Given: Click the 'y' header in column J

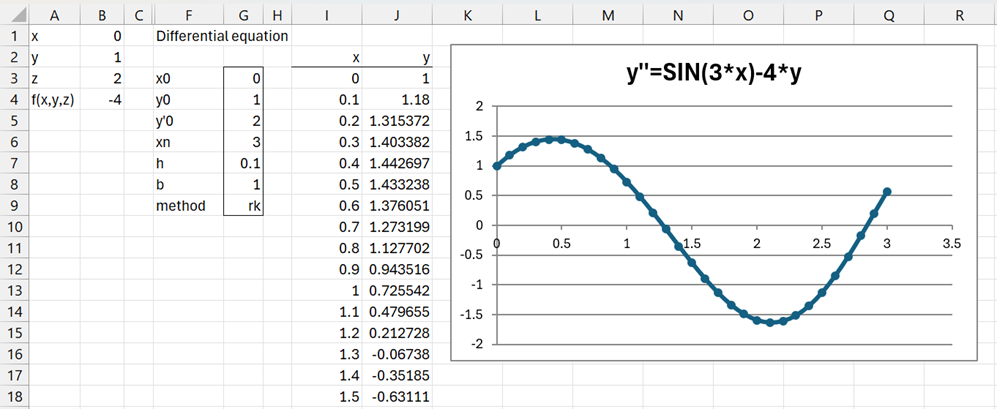Looking at the screenshot, I should [397, 58].
